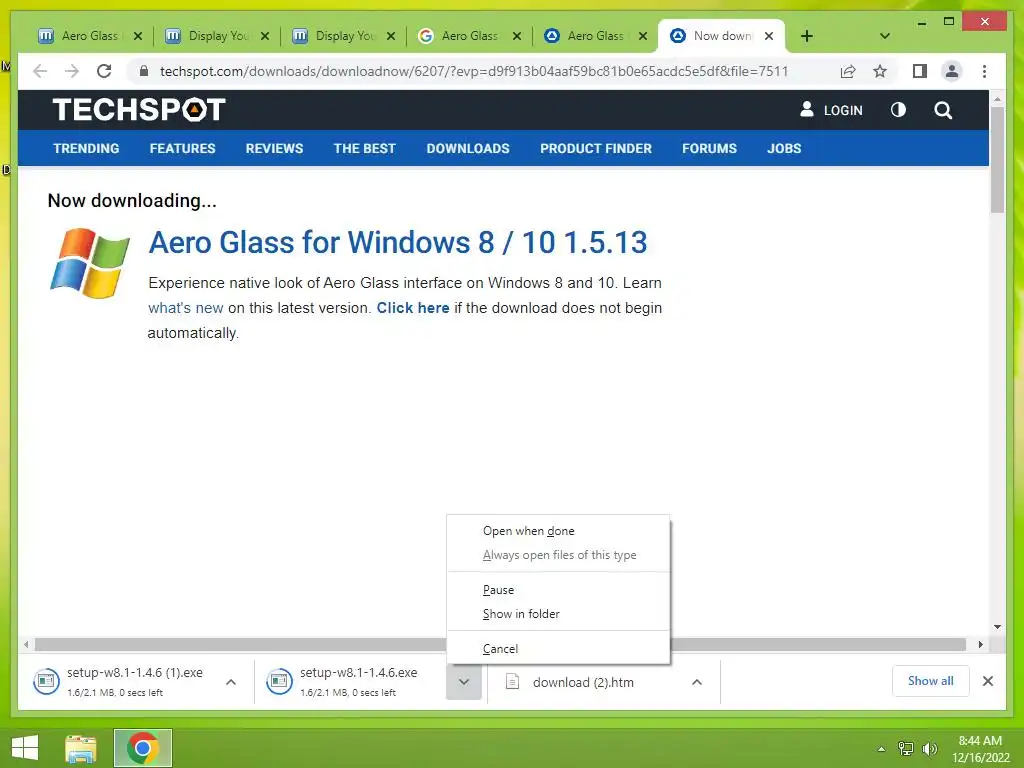The height and width of the screenshot is (768, 1024).
Task: Open the Chrome profile avatar
Action: pyautogui.click(x=952, y=71)
